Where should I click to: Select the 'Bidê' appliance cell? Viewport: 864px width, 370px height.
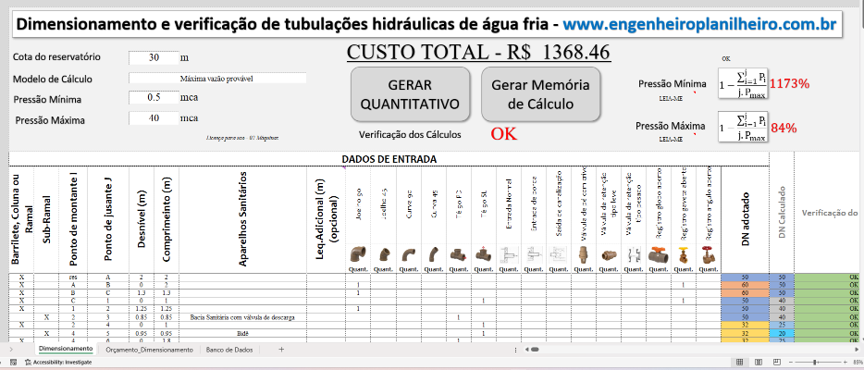(243, 334)
